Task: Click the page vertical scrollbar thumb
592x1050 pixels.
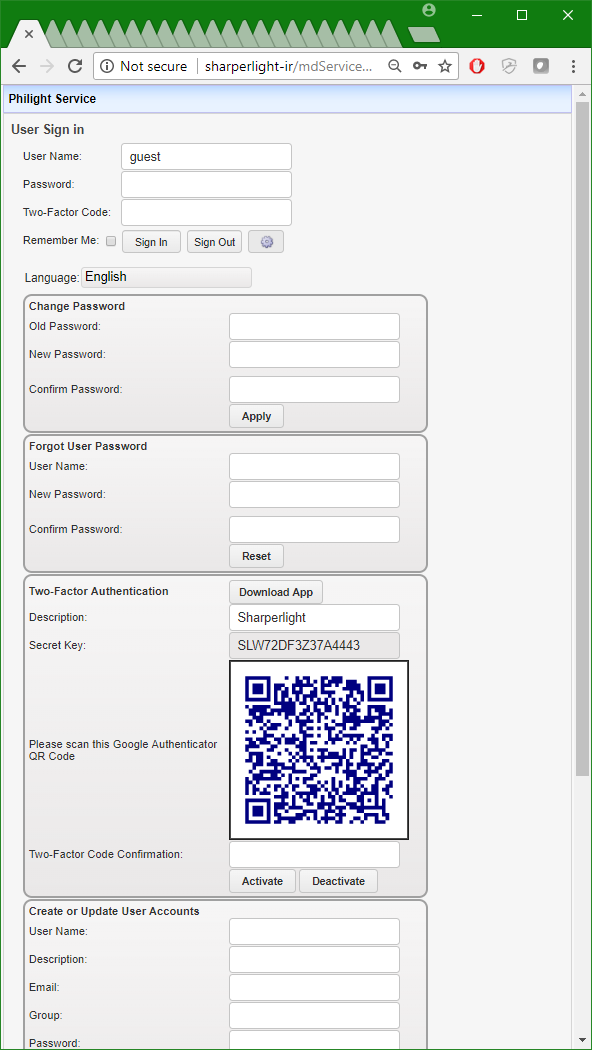Action: pyautogui.click(x=583, y=439)
